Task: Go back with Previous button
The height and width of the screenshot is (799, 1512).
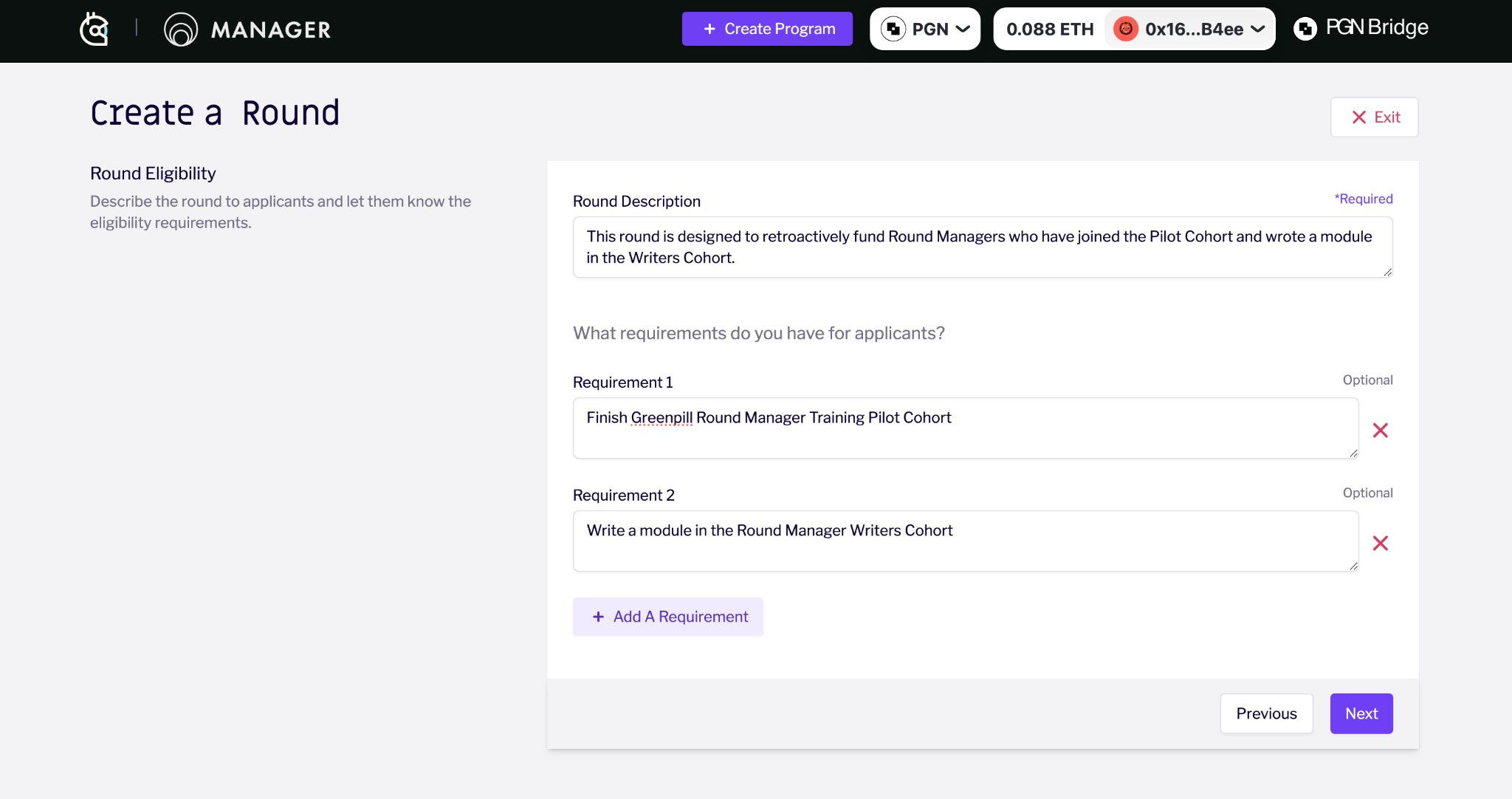Action: point(1267,713)
